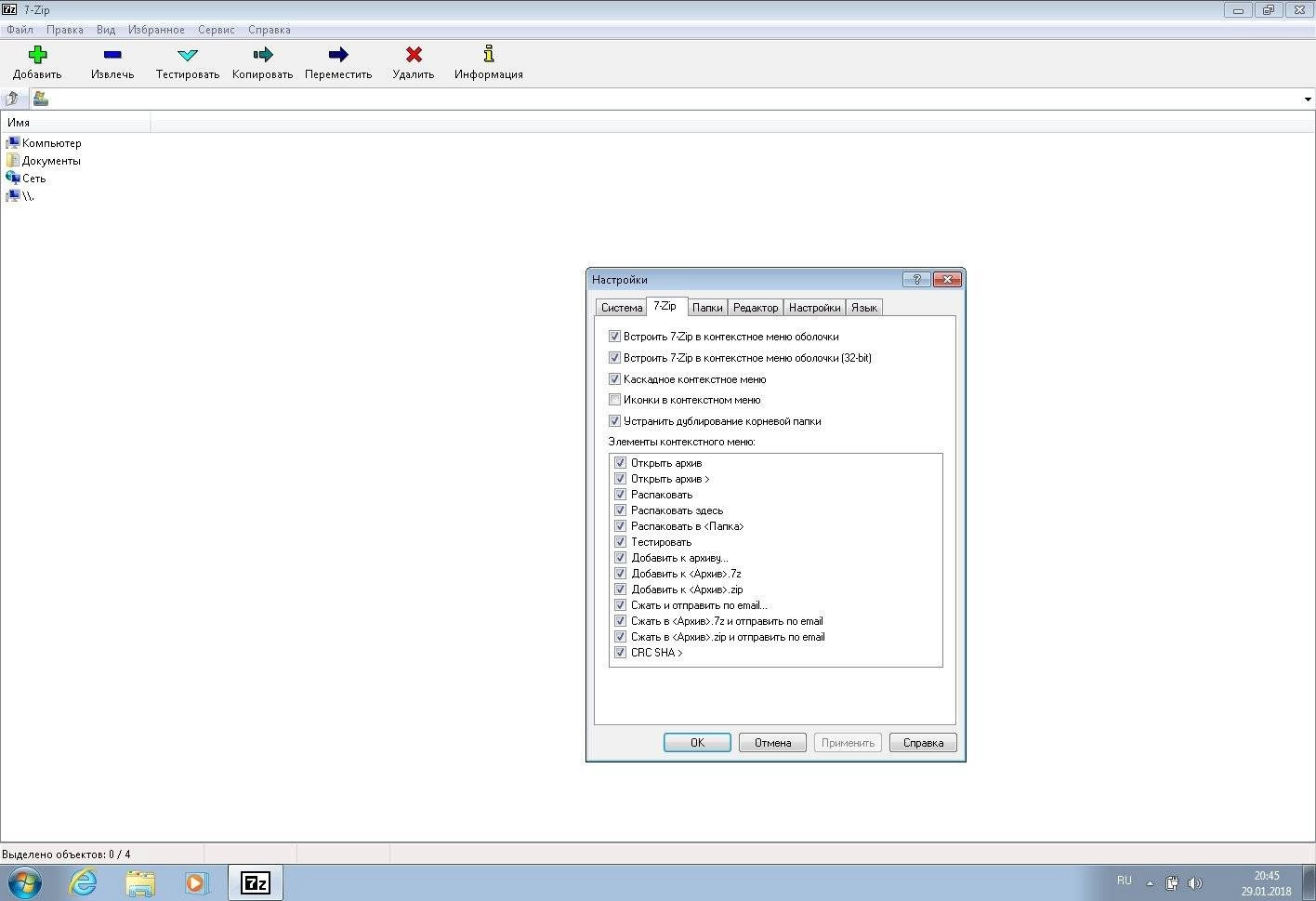This screenshot has width=1316, height=901.
Task: Toggle Встроить 7-Zip в контекстное меню оболочки
Action: [x=614, y=337]
